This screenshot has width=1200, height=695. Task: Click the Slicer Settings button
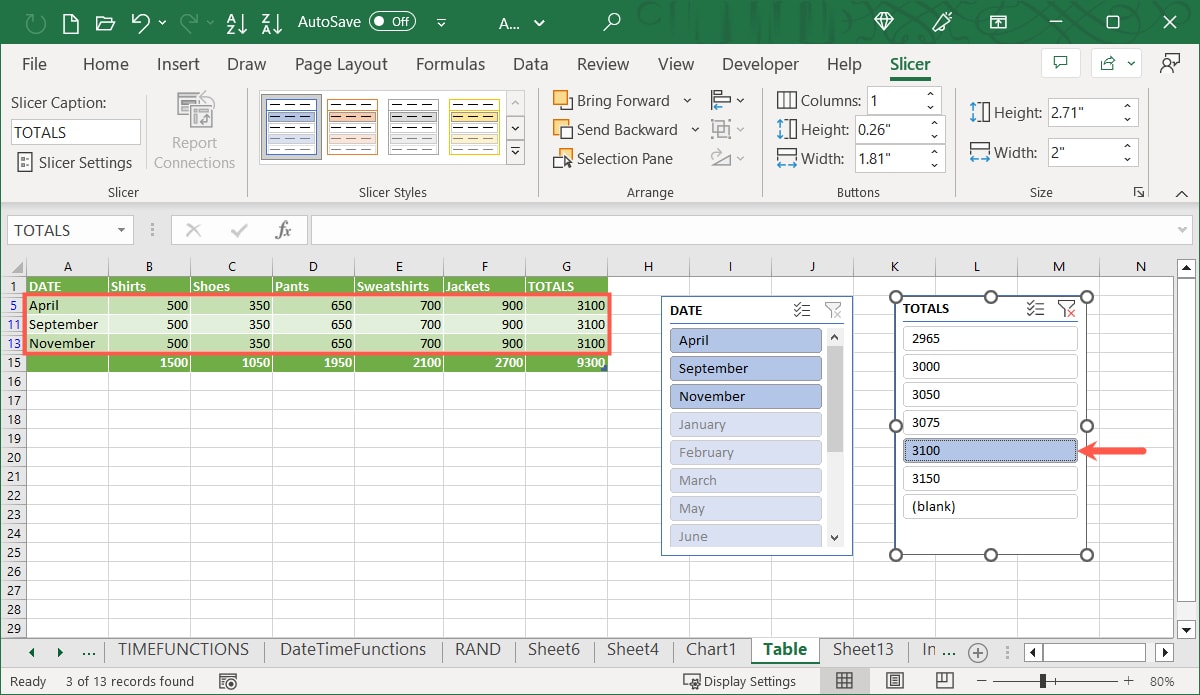pyautogui.click(x=75, y=162)
